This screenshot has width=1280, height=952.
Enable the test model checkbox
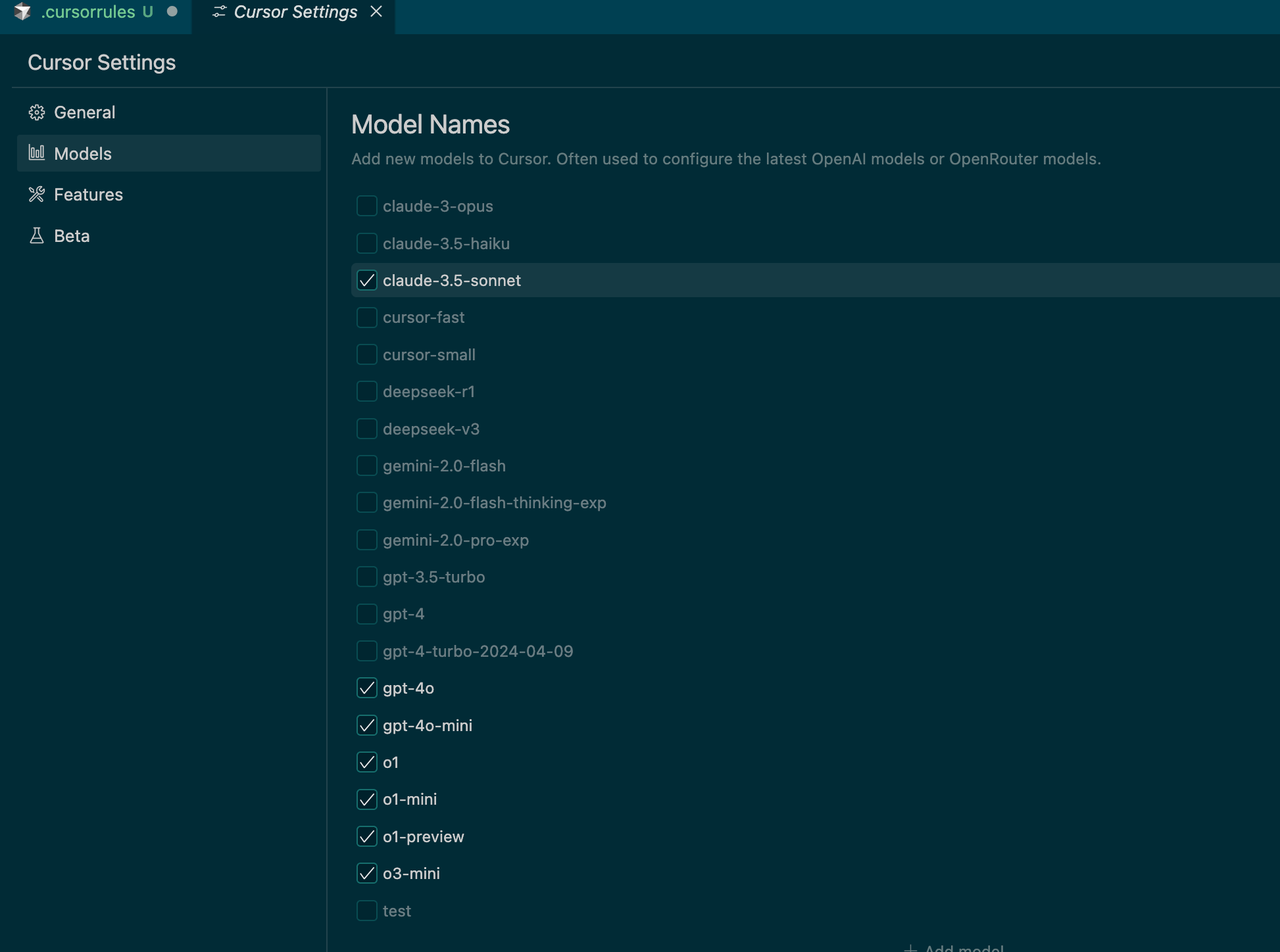[367, 910]
